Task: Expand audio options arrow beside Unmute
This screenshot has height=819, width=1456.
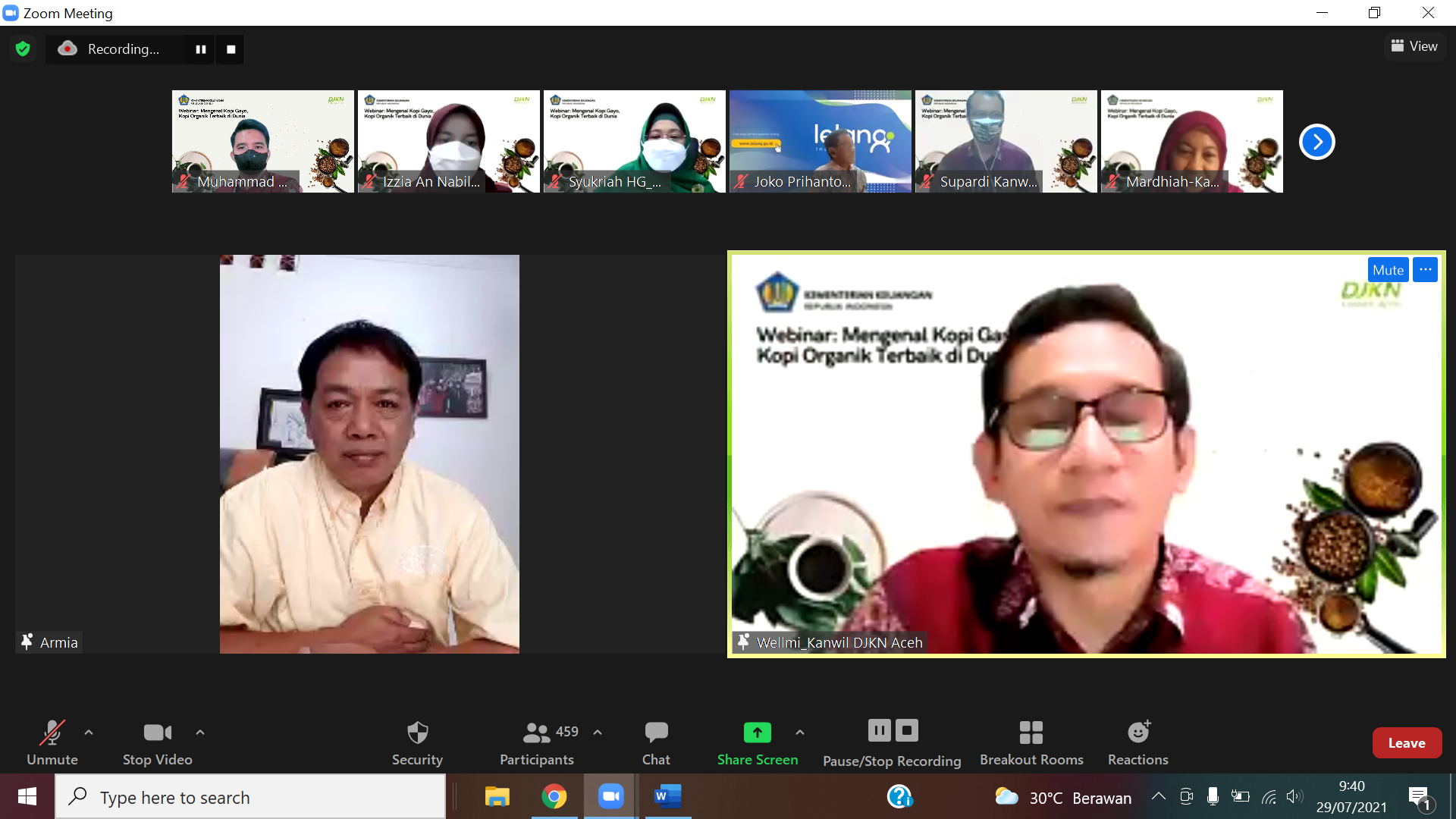Action: [x=89, y=733]
